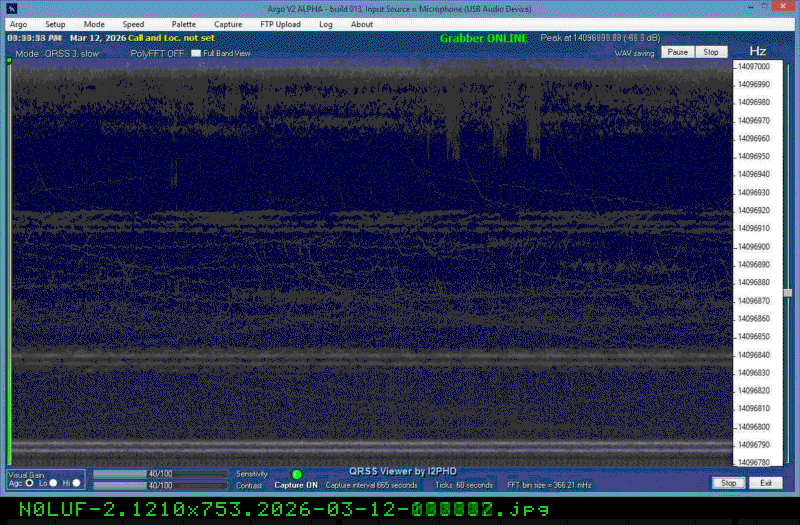Open the FTP Upload menu
Viewport: 800px width, 525px height.
(x=280, y=24)
